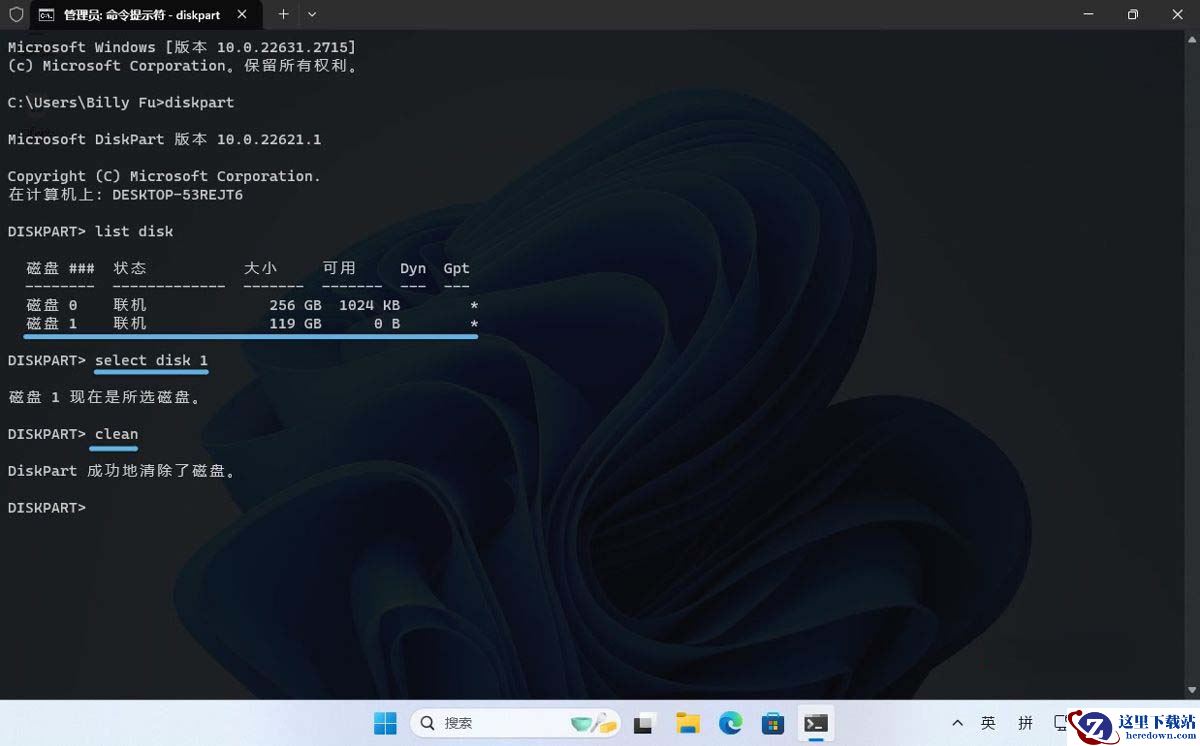Click the administrator shield icon in title bar
The image size is (1200, 746).
click(15, 15)
